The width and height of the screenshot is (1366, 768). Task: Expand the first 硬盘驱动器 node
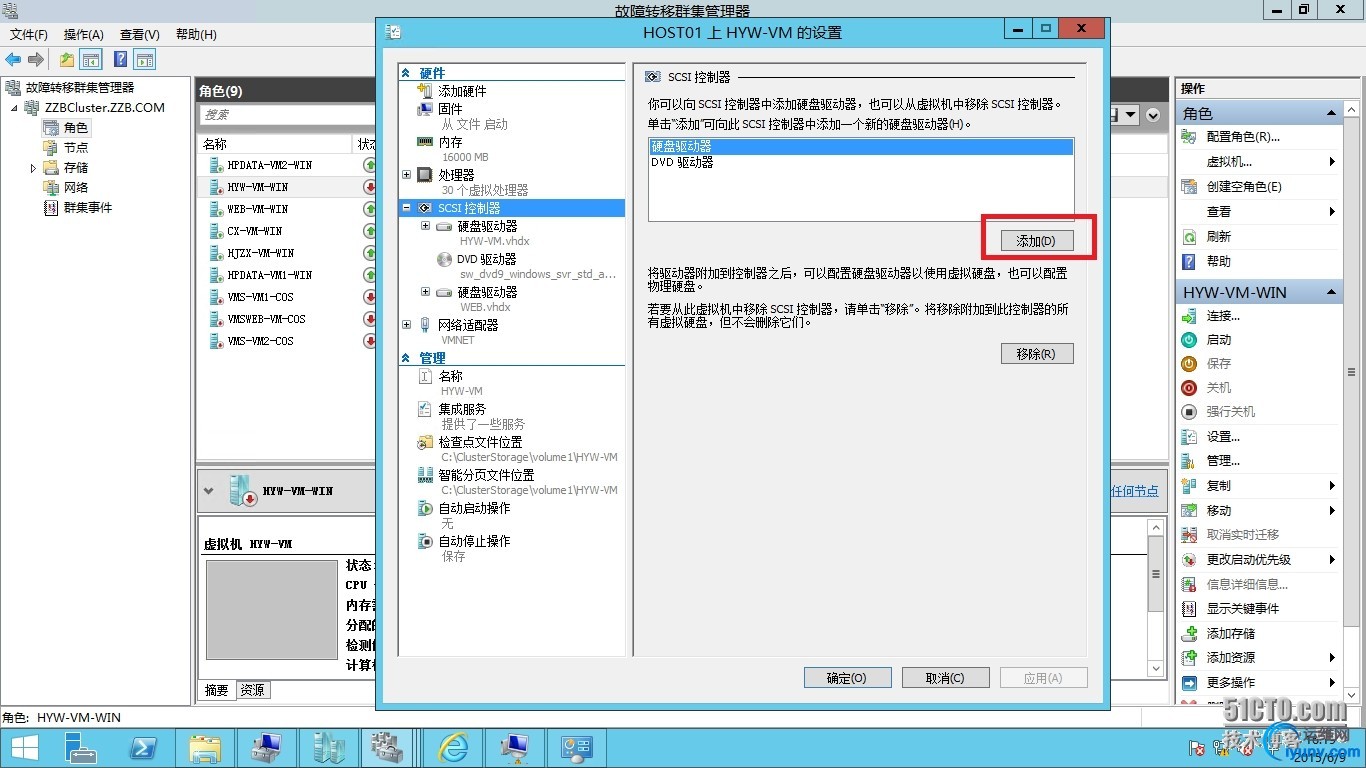click(425, 226)
